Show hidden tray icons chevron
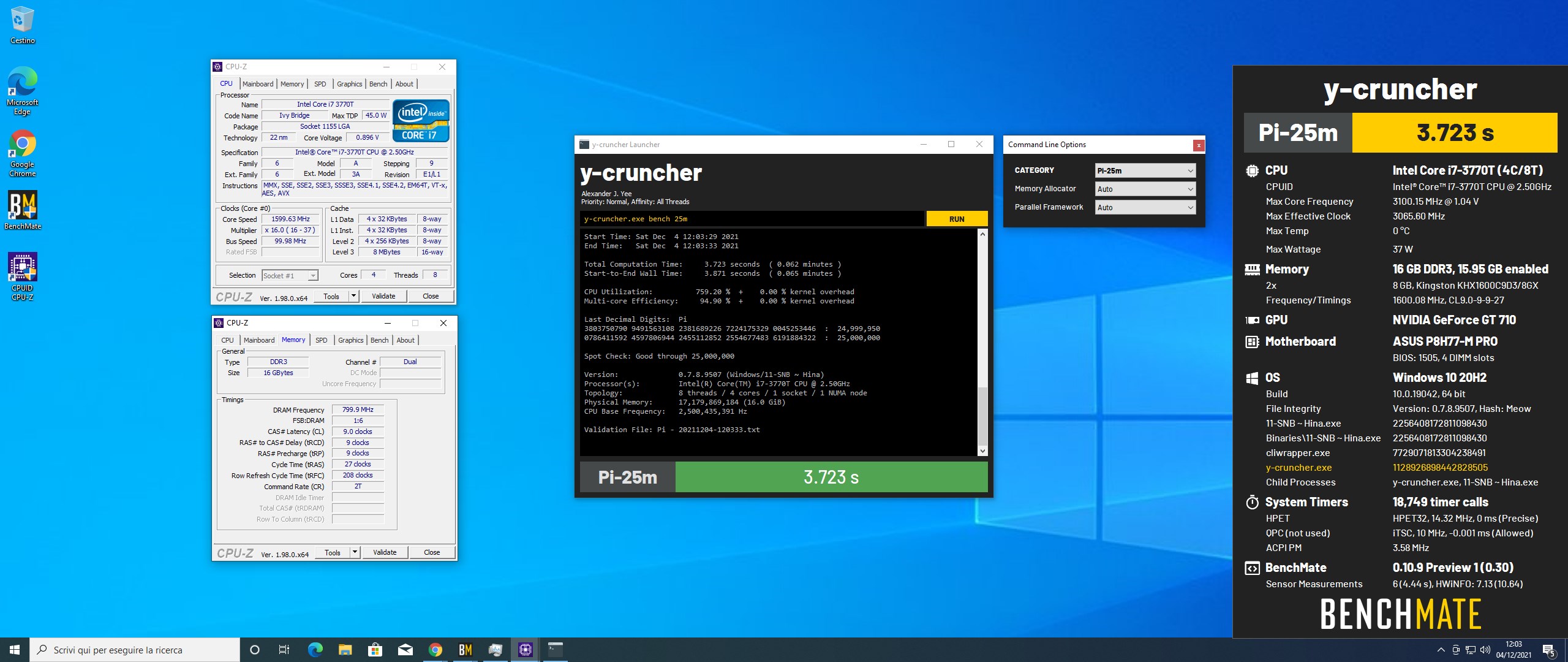Image resolution: width=1568 pixels, height=662 pixels. 1441,650
